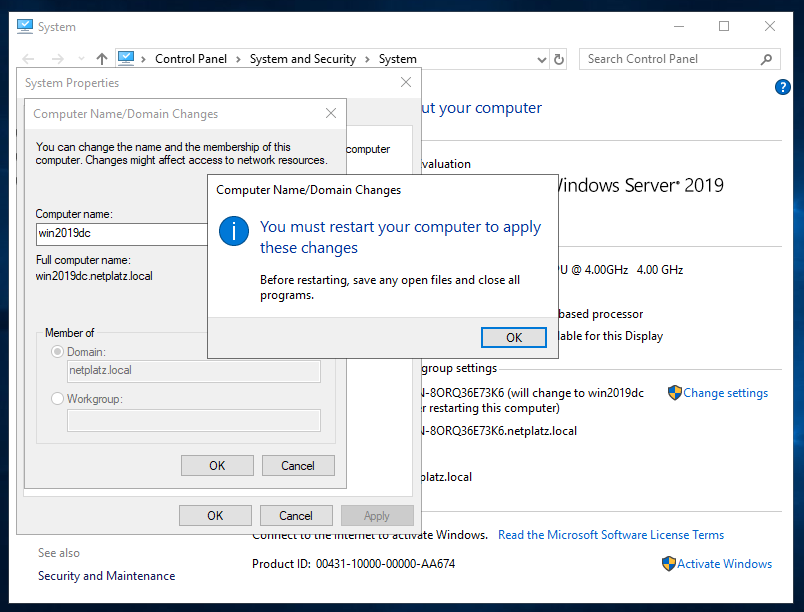804x612 pixels.
Task: Confirm restart message with OK button
Action: pos(513,337)
